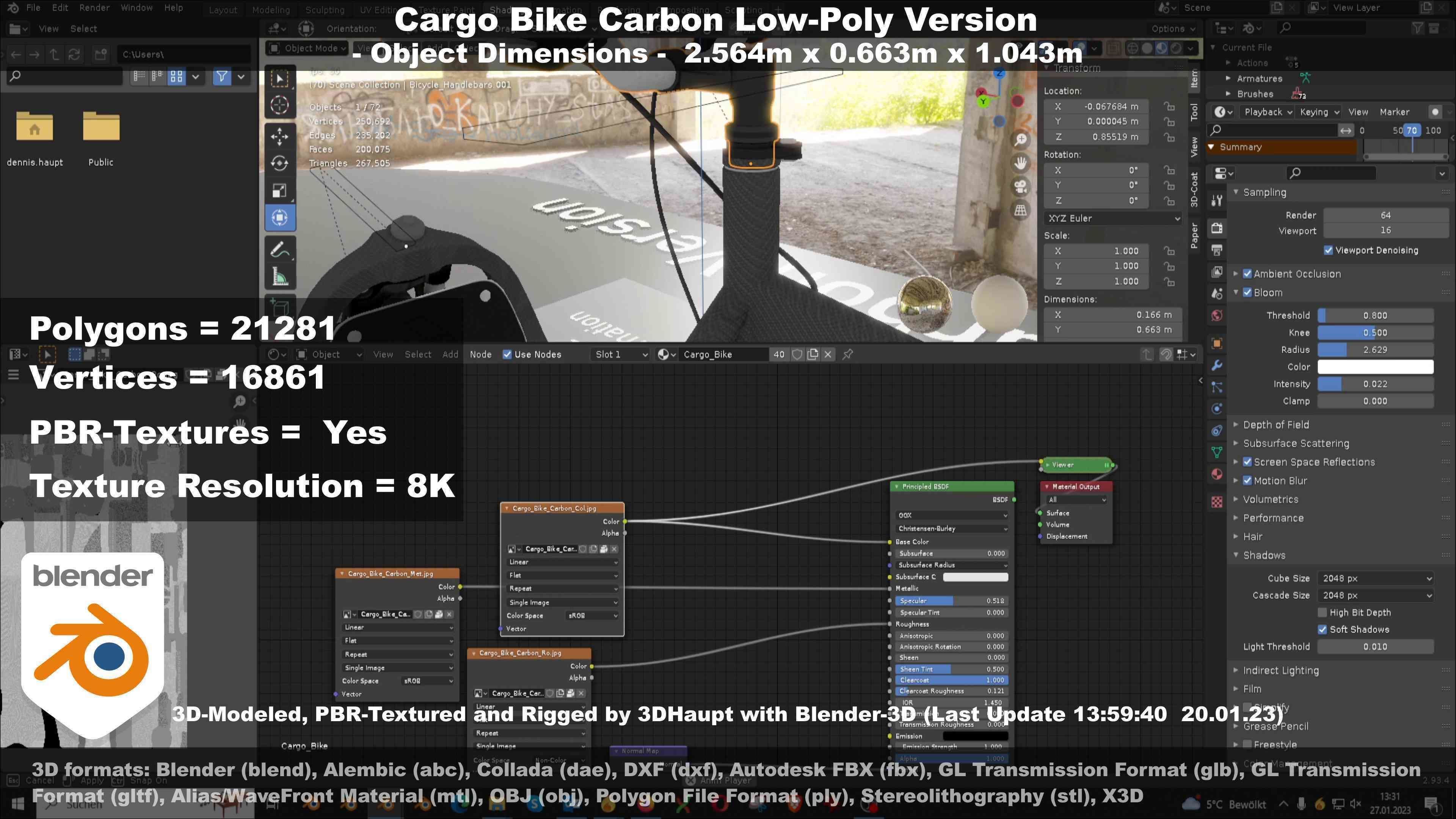Open the Render menu
Viewport: 1456px width, 819px height.
(94, 8)
